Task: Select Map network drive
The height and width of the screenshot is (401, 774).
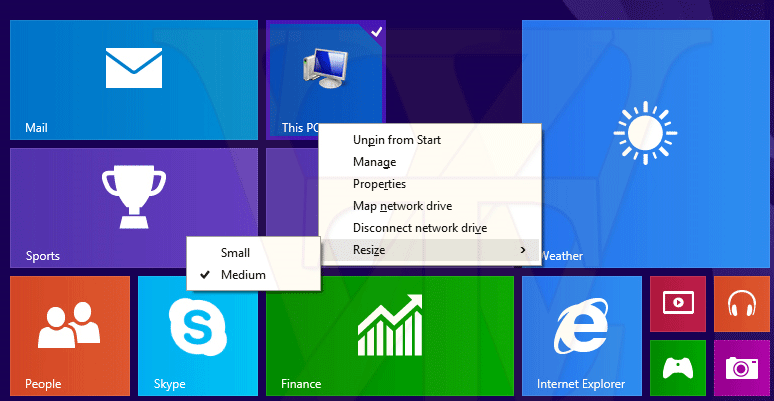Action: click(430, 206)
